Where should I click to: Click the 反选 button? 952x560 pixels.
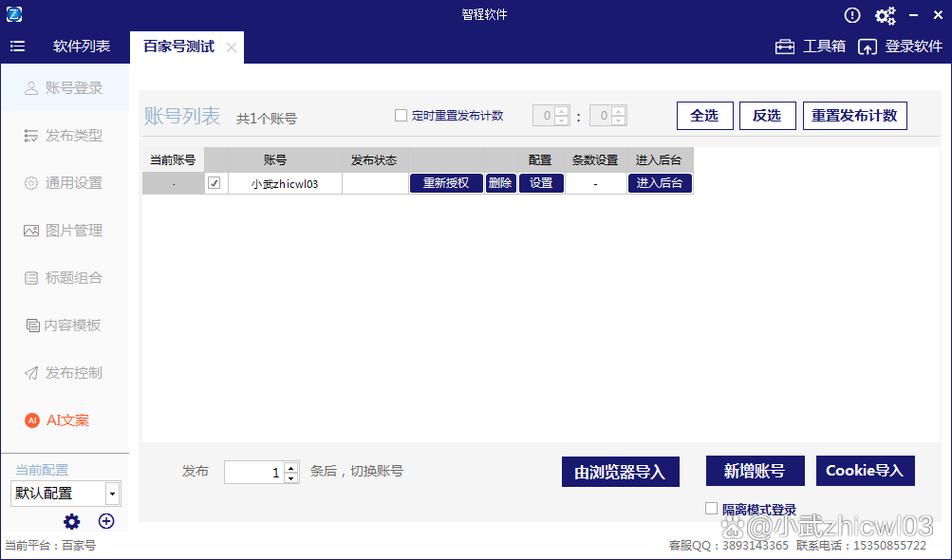point(767,115)
